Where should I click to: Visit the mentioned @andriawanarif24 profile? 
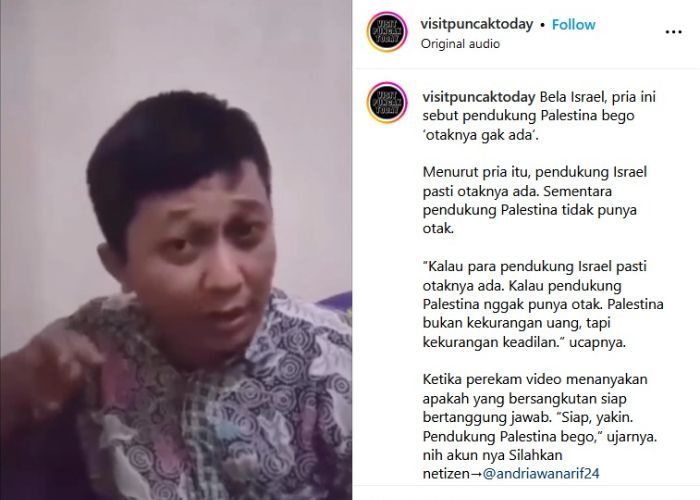click(541, 473)
